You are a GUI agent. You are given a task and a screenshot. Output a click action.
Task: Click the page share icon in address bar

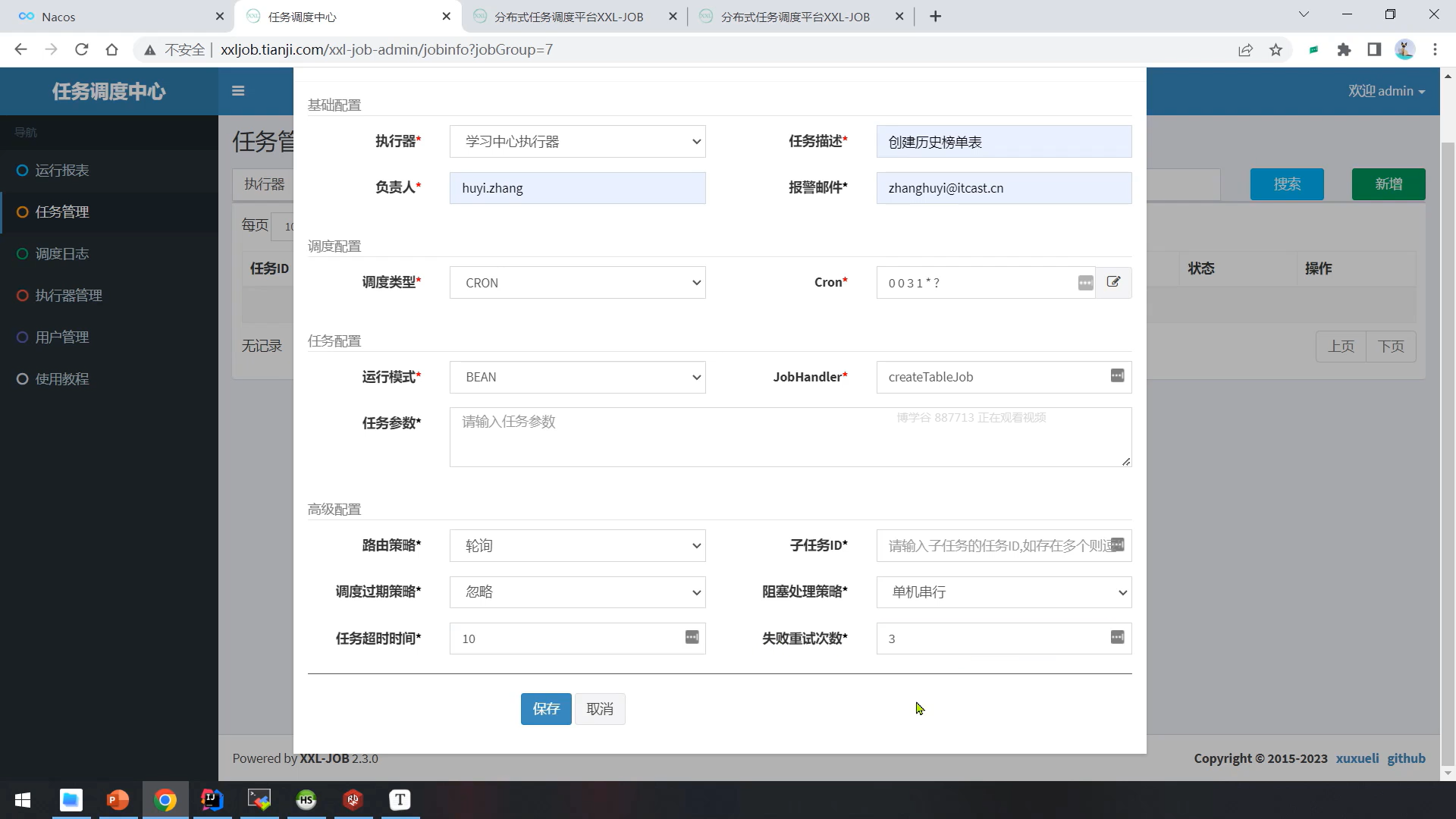point(1245,50)
